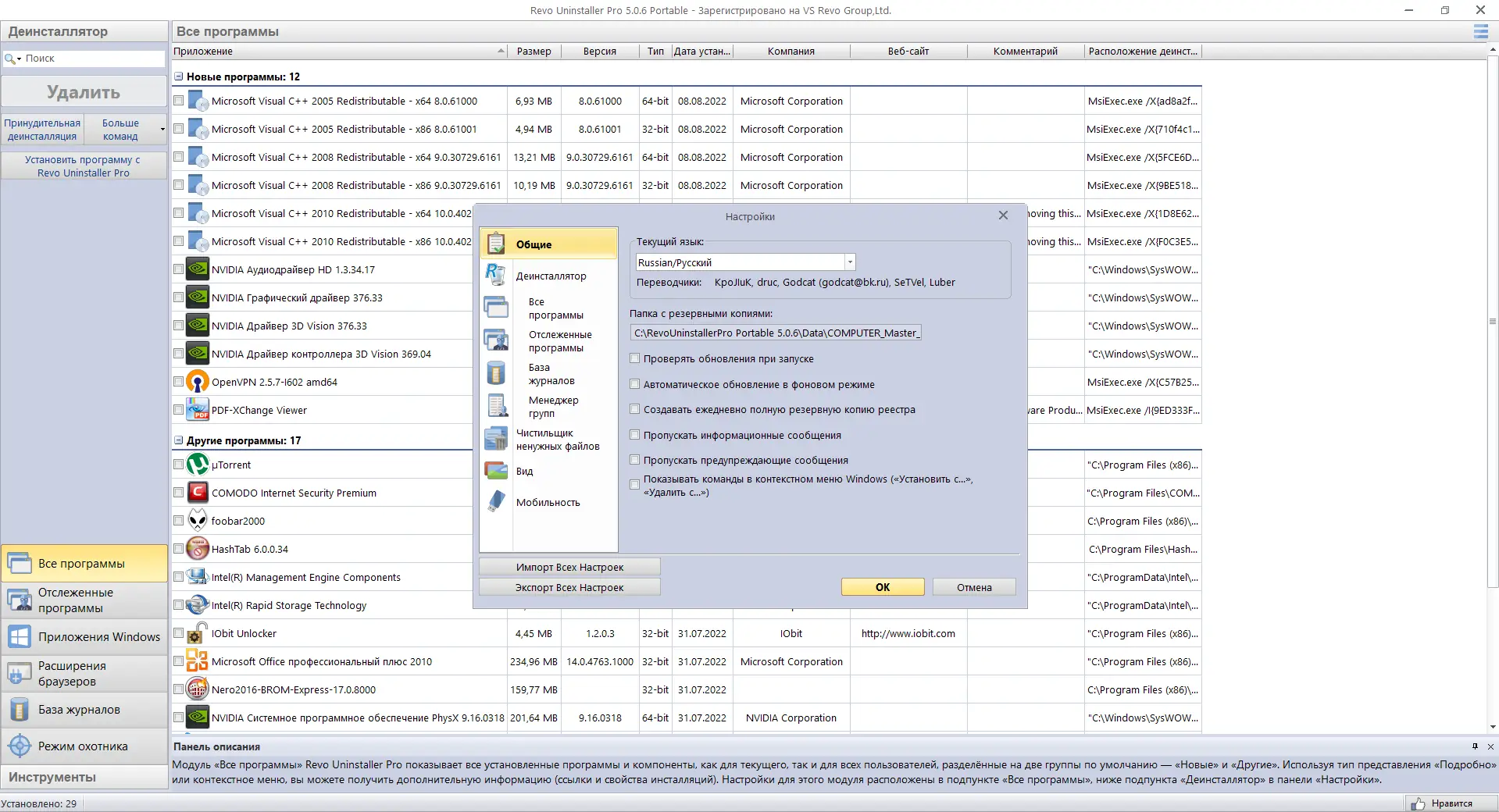Click the PDF-XChange Viewer icon
The width and height of the screenshot is (1499, 812).
198,410
